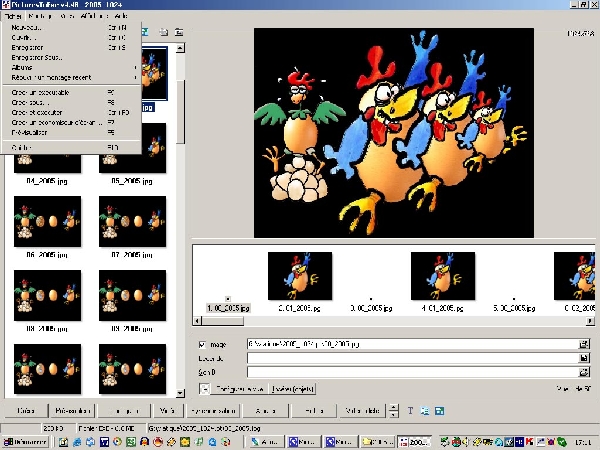
Task: Click file panel scrollbar up arrow
Action: pos(180,48)
